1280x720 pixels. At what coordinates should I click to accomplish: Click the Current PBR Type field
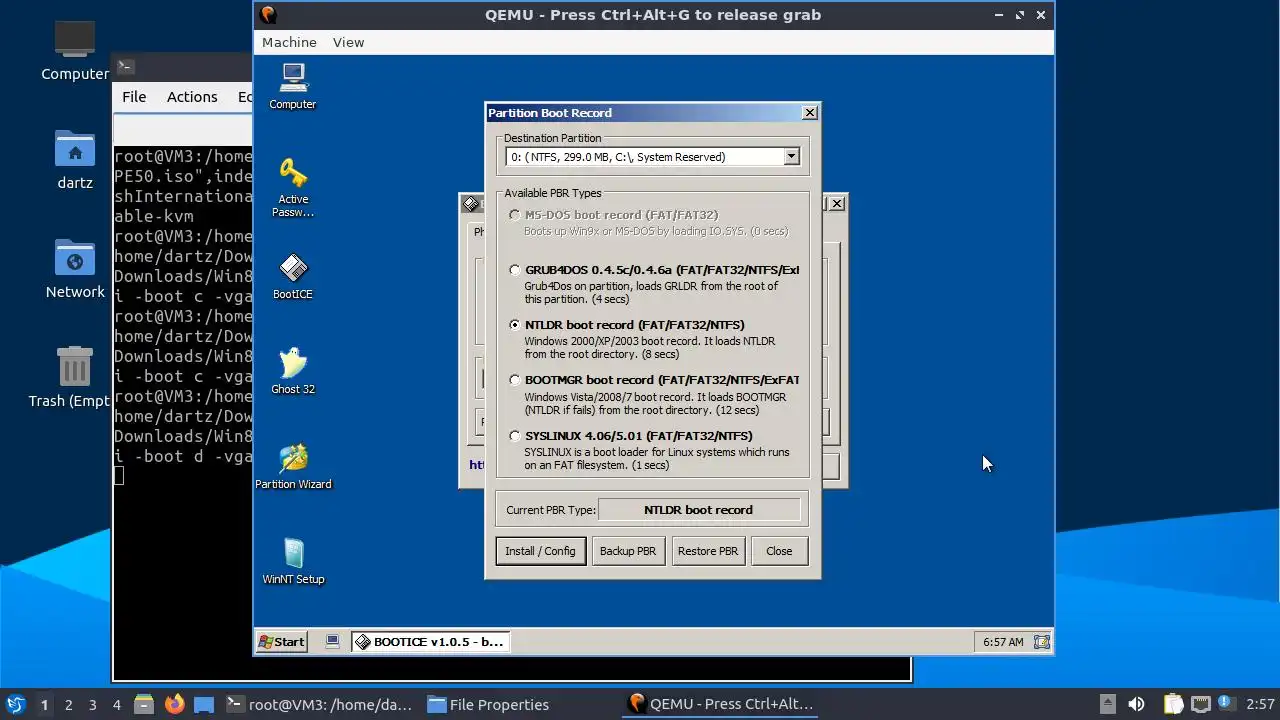(x=698, y=510)
